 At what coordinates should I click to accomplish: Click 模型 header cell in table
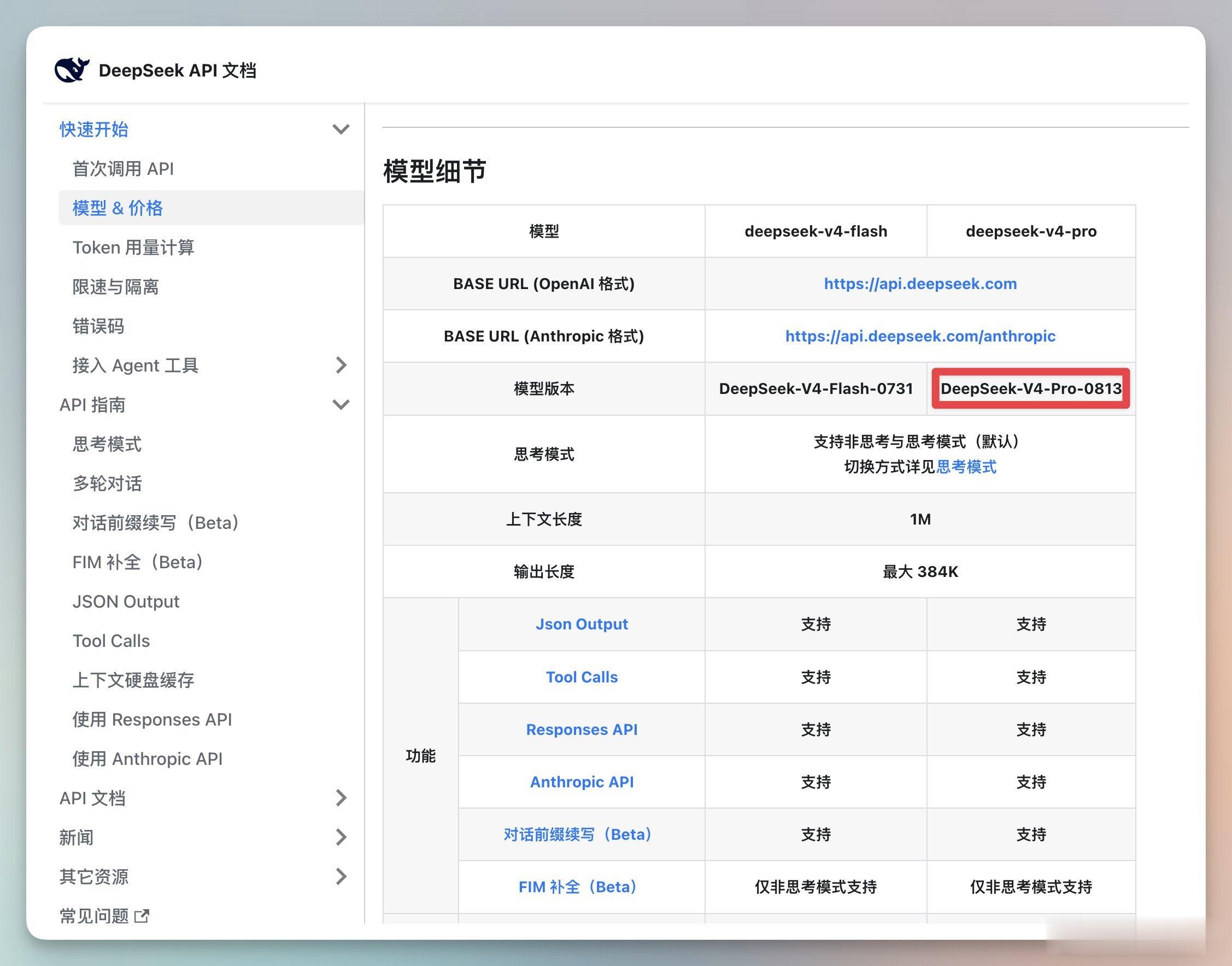(544, 231)
